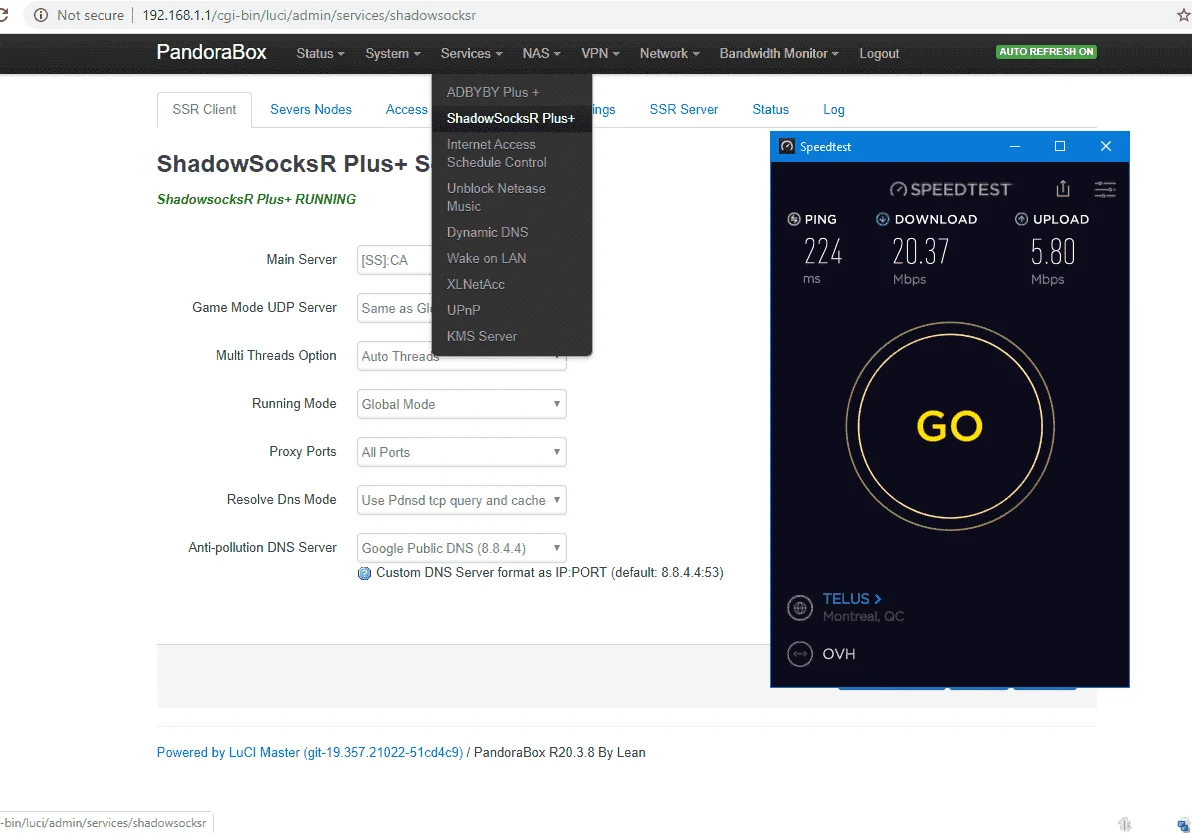Toggle the AUTO REFRESH ON badge
Viewport: 1192px width, 833px height.
(1046, 52)
